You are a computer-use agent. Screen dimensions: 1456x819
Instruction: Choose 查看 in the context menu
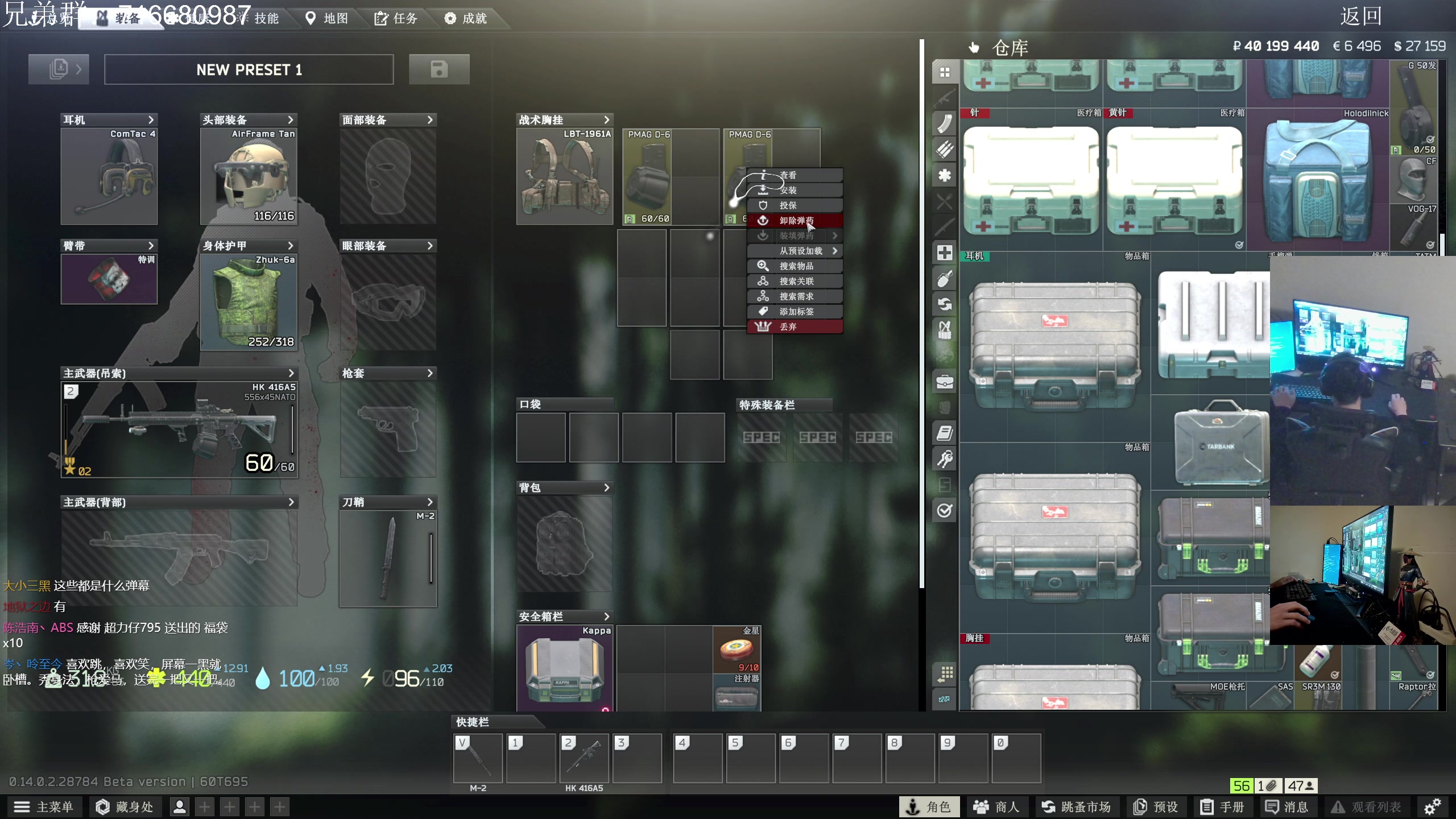coord(795,175)
